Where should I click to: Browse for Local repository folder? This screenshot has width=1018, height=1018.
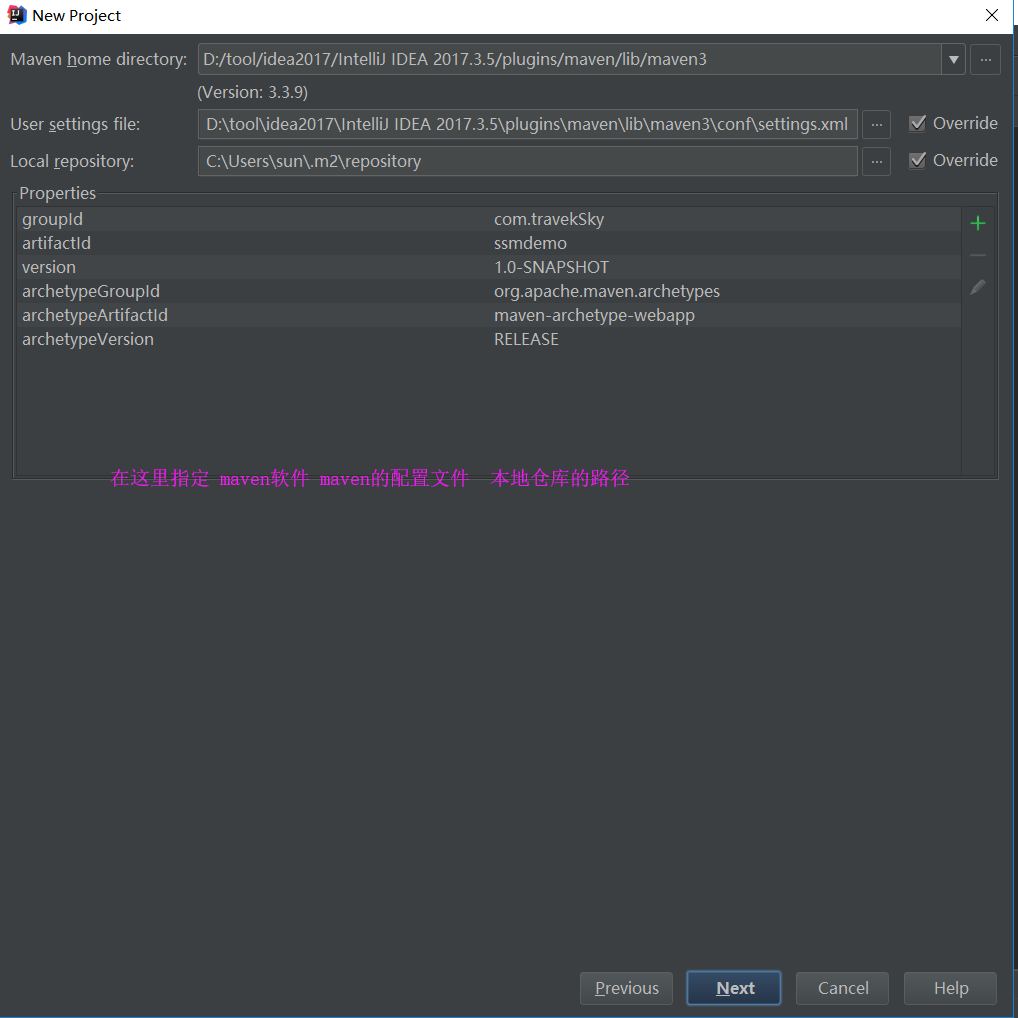[876, 162]
